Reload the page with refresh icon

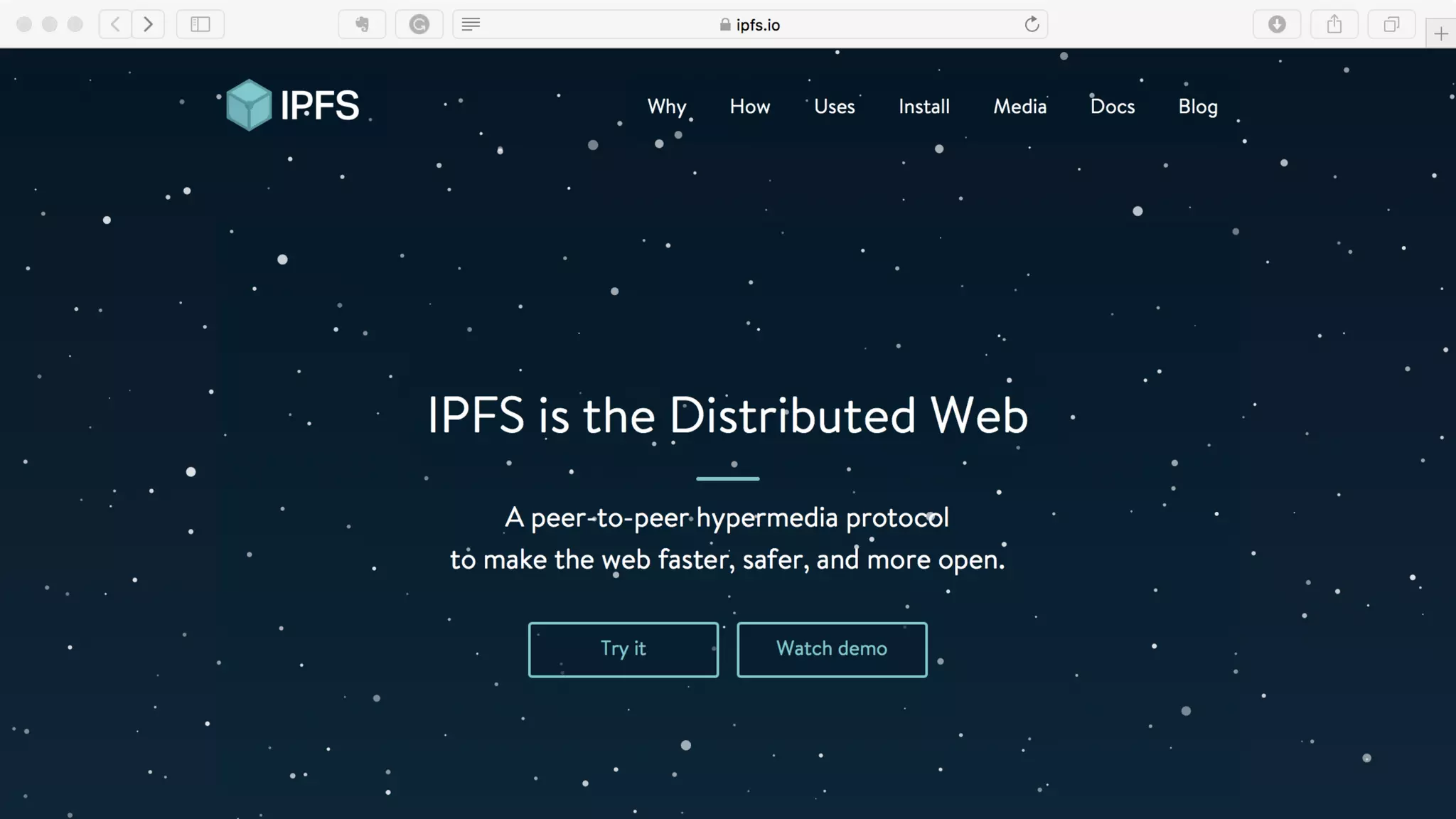click(x=1032, y=24)
